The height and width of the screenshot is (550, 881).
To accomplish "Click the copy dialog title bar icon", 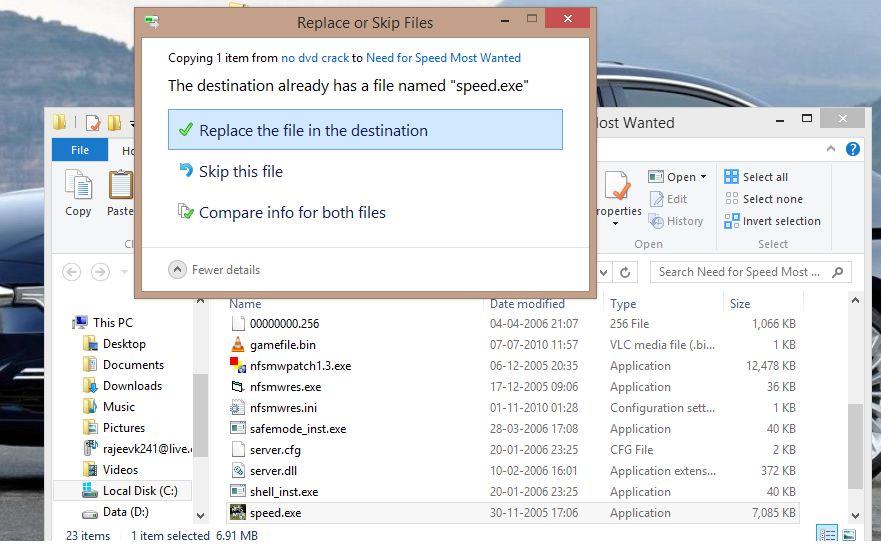I will pyautogui.click(x=152, y=22).
